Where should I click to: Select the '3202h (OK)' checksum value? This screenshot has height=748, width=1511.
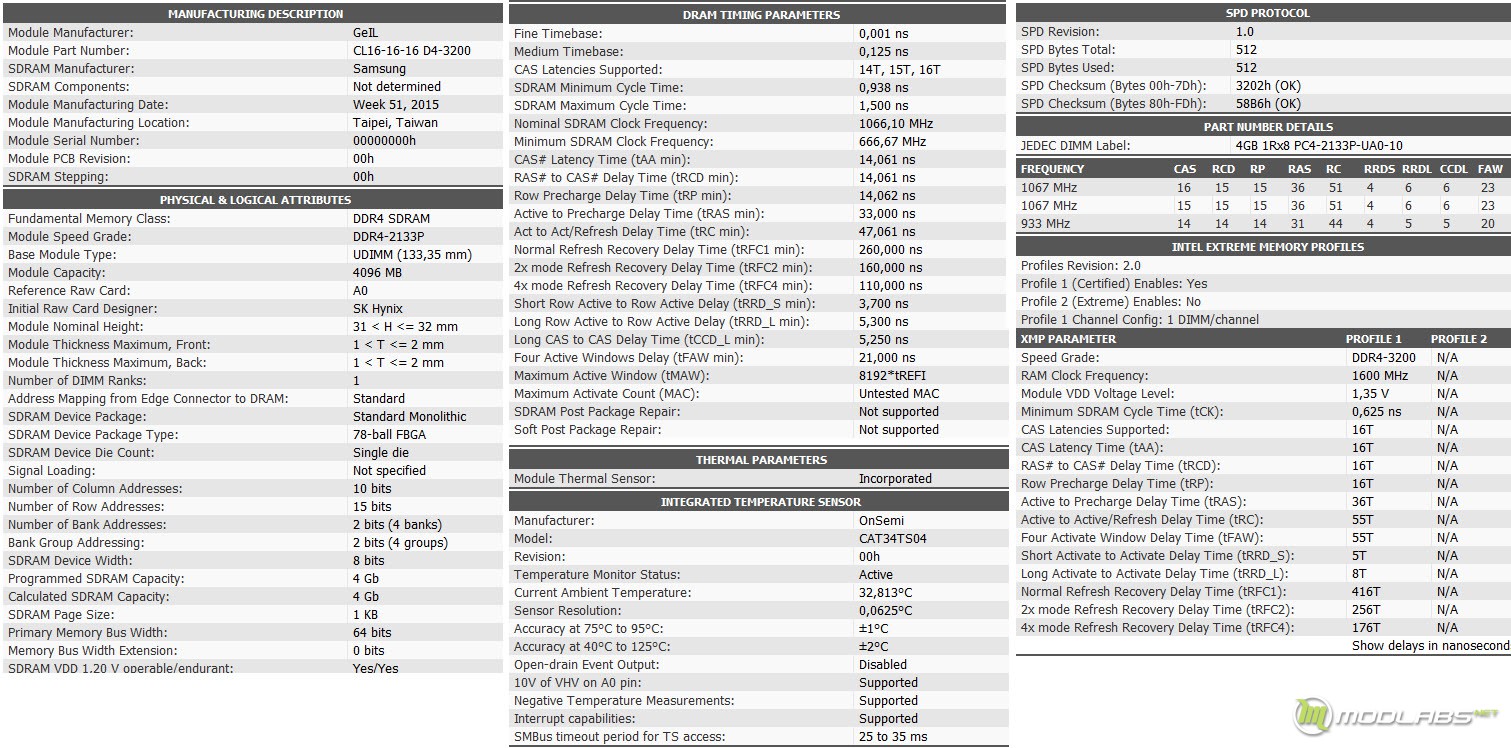click(1268, 86)
